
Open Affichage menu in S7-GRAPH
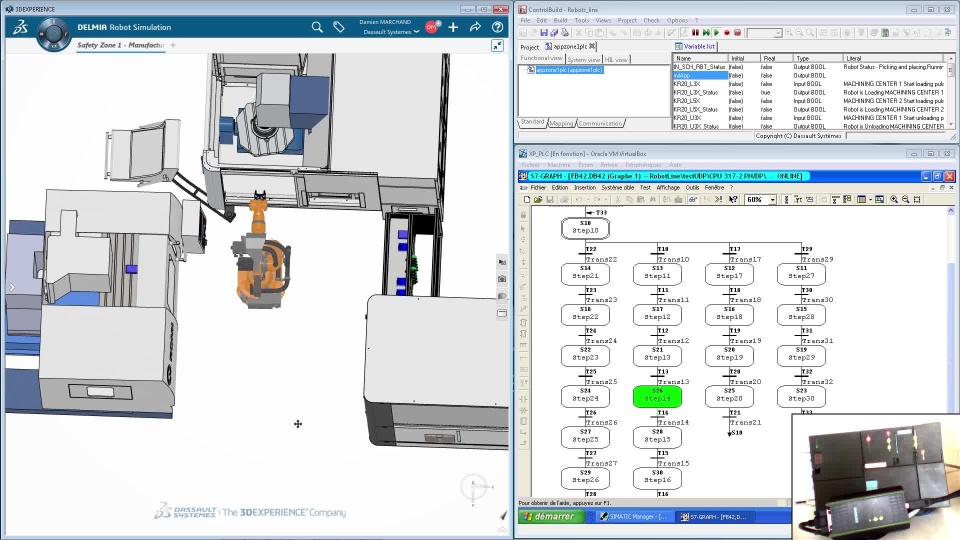668,188
